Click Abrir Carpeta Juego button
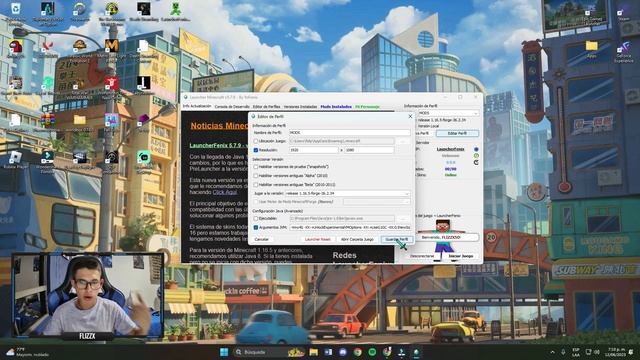The width and height of the screenshot is (640, 360). 357,239
